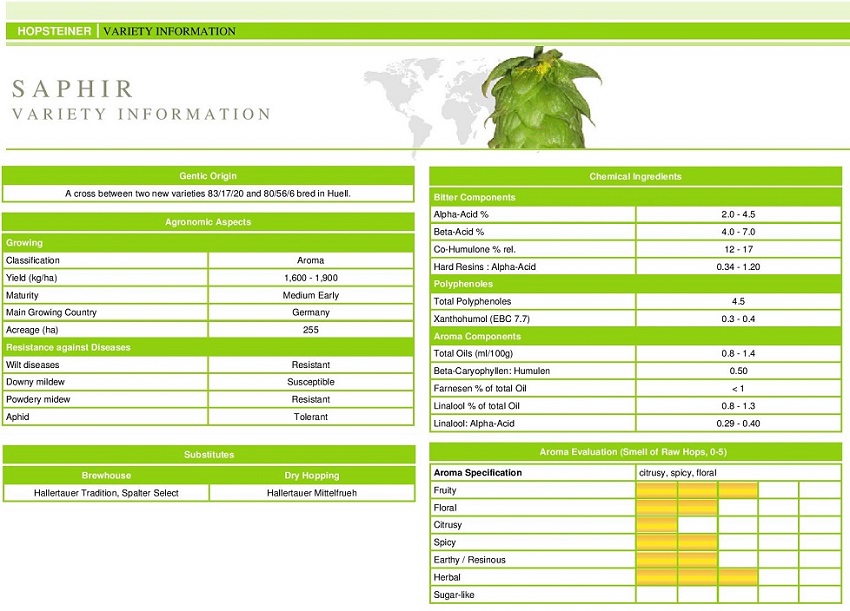Select 'Resistant' in the Powdery midew row
The width and height of the screenshot is (850, 611).
point(311,399)
